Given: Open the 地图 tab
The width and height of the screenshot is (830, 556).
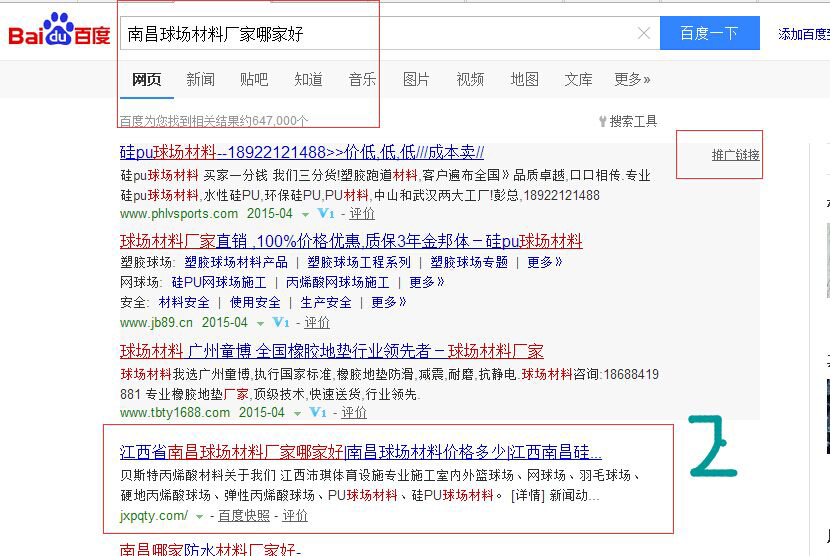Looking at the screenshot, I should pyautogui.click(x=525, y=79).
